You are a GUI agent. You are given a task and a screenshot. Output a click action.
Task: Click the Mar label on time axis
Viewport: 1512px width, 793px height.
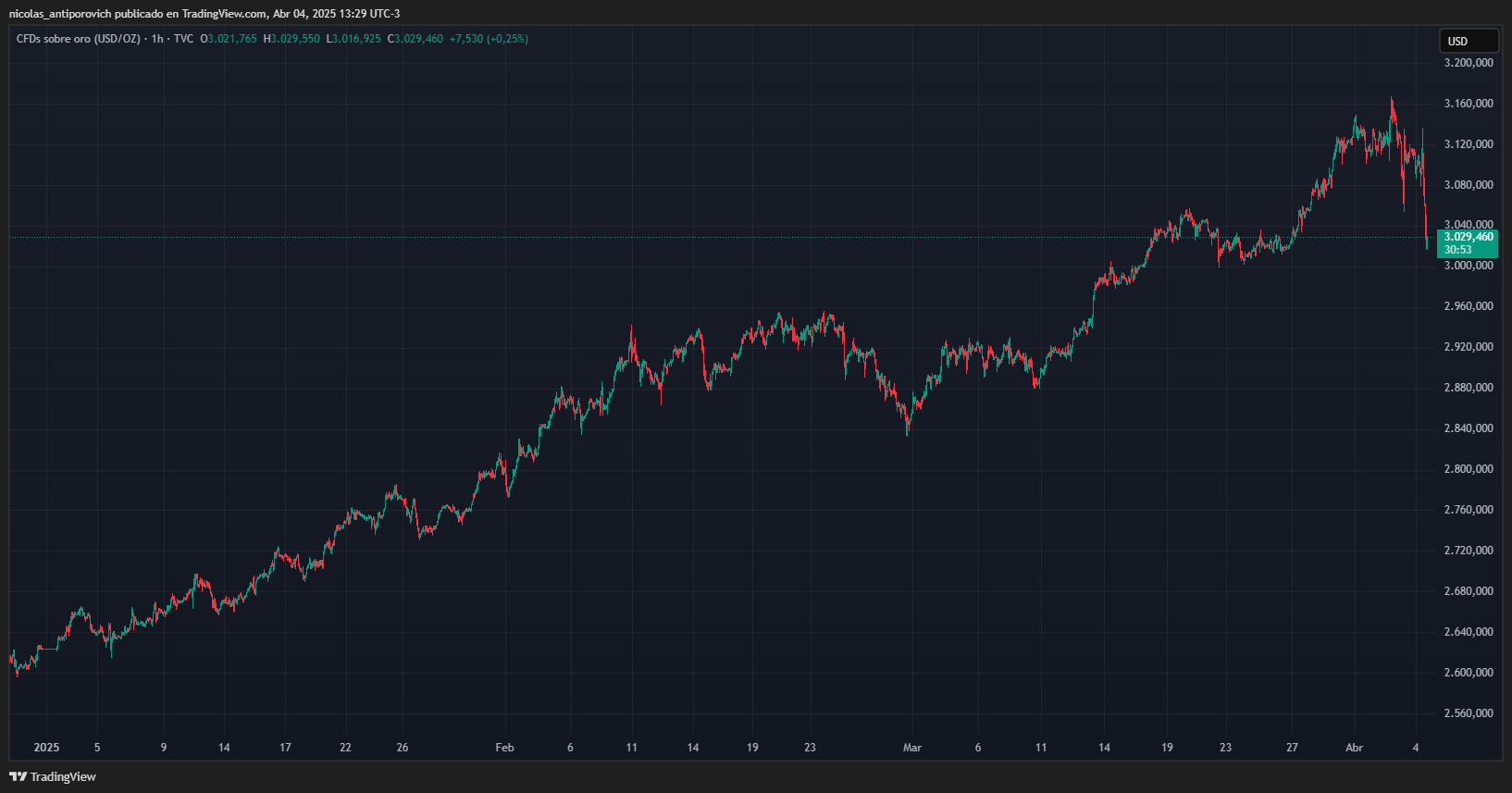click(x=912, y=748)
